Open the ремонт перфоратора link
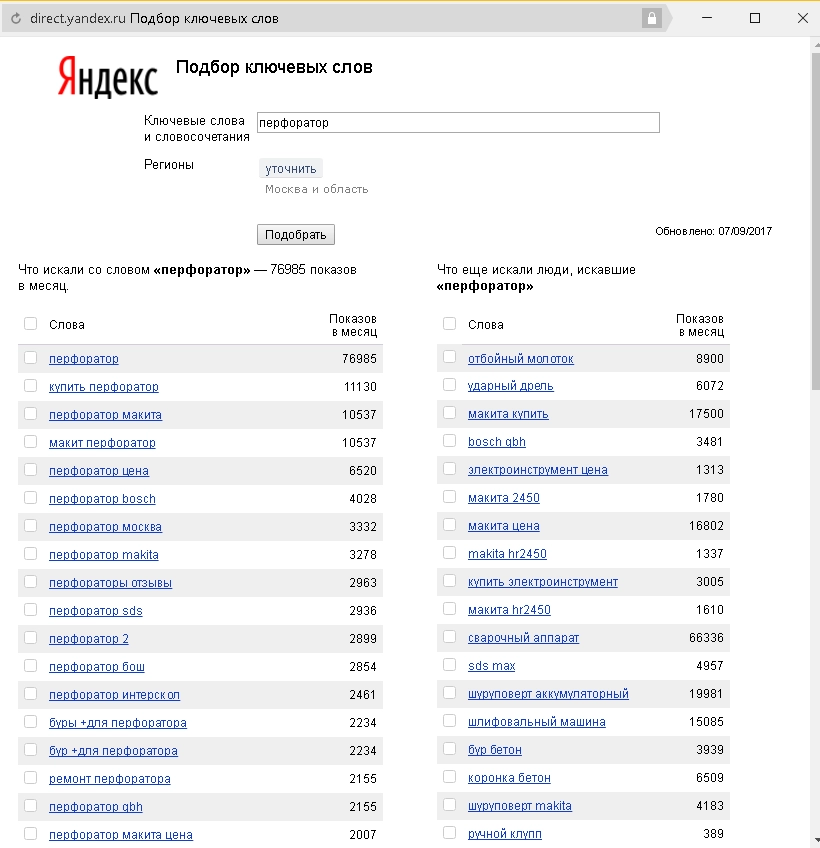The width and height of the screenshot is (820, 848). coord(110,779)
